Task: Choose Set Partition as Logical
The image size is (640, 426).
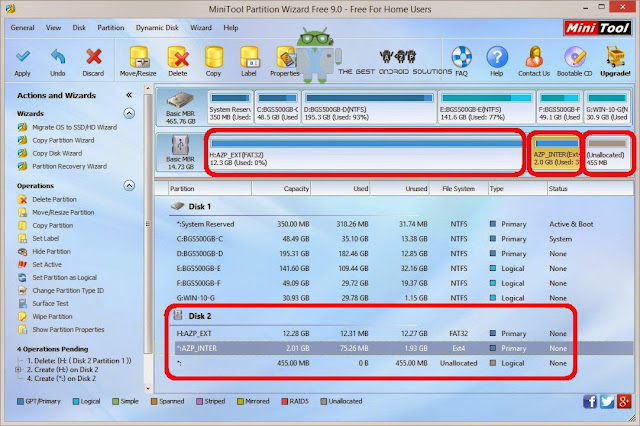Action: 64,278
